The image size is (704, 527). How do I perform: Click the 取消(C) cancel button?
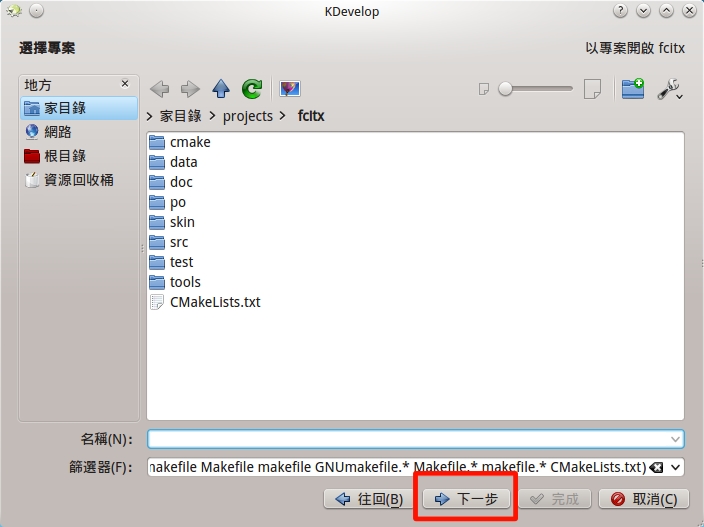644,499
